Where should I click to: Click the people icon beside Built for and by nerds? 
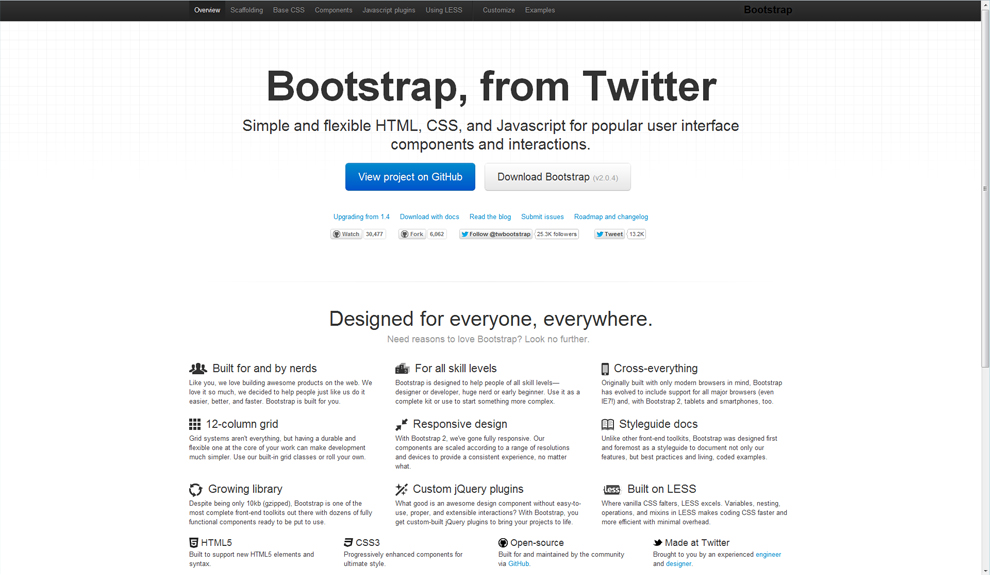tap(198, 368)
